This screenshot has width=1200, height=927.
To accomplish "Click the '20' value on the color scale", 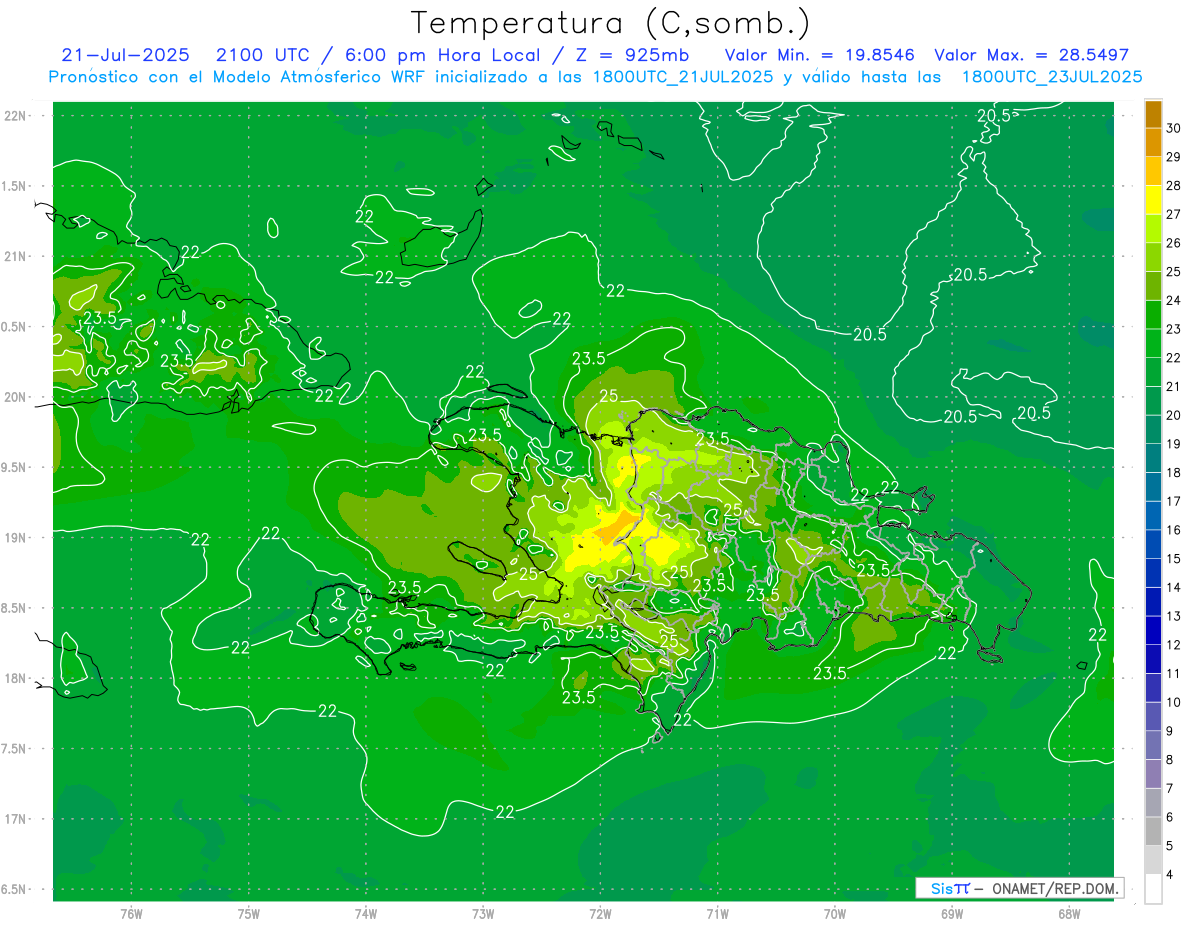I will coord(1174,415).
